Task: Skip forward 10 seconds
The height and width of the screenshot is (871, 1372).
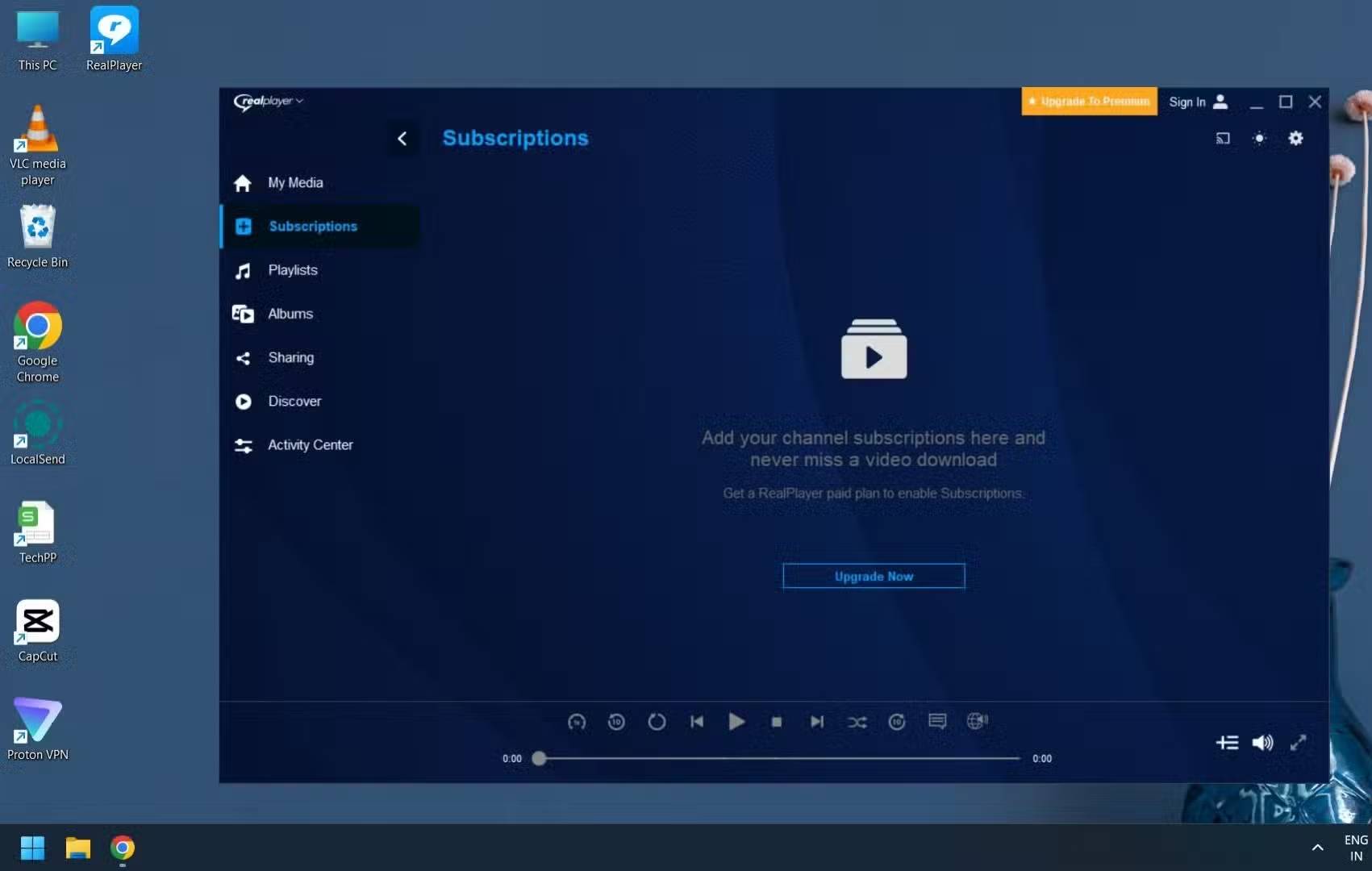Action: coord(897,722)
